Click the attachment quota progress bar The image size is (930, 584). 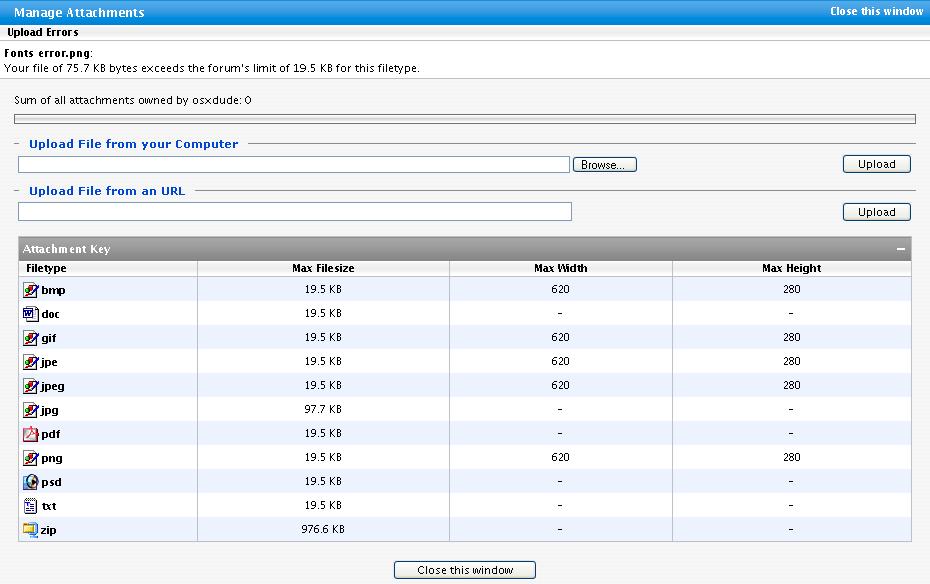point(465,119)
